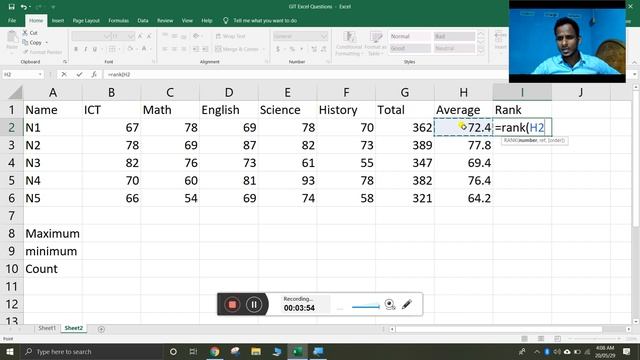The width and height of the screenshot is (640, 360).
Task: Apply the Good cell style
Action: pyautogui.click(x=409, y=48)
